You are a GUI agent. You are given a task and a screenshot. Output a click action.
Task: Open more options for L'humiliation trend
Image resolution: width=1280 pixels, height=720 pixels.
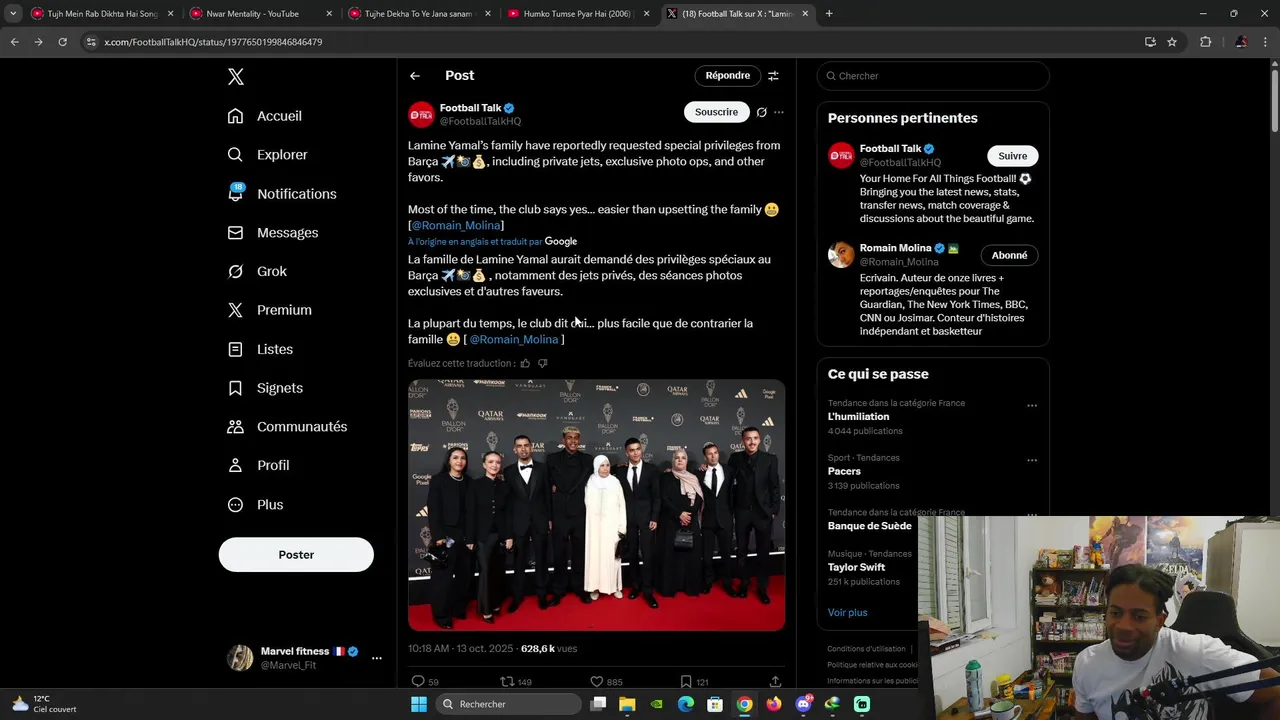point(1032,406)
